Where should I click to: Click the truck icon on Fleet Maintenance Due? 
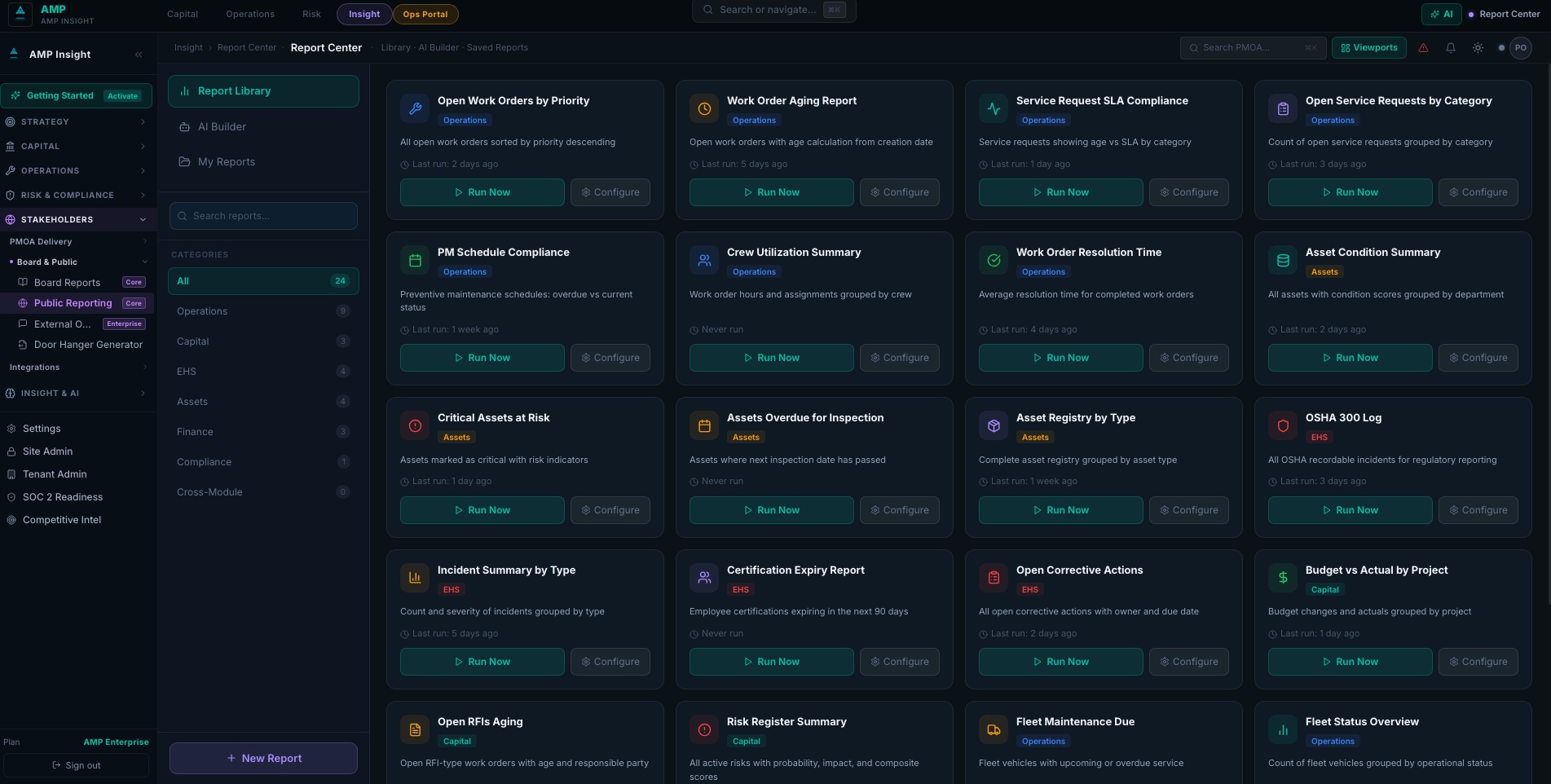click(x=994, y=730)
